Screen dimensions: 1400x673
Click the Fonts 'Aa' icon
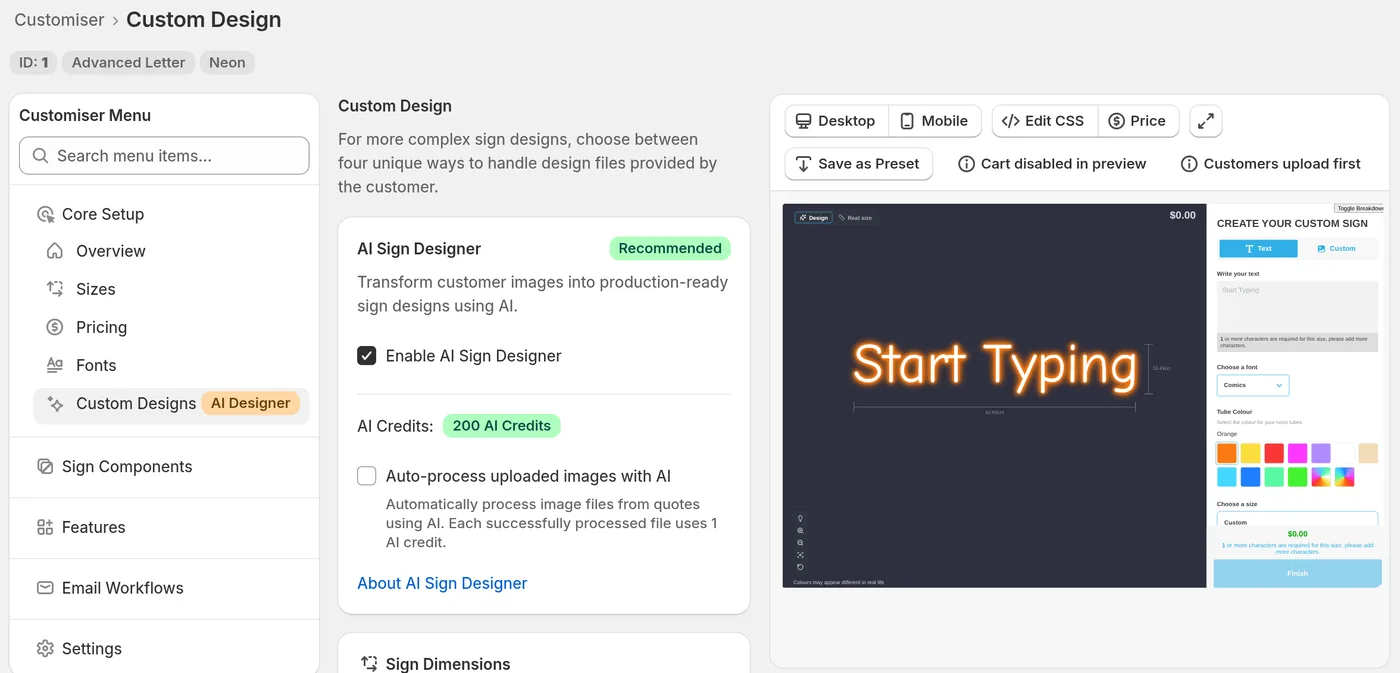click(55, 365)
